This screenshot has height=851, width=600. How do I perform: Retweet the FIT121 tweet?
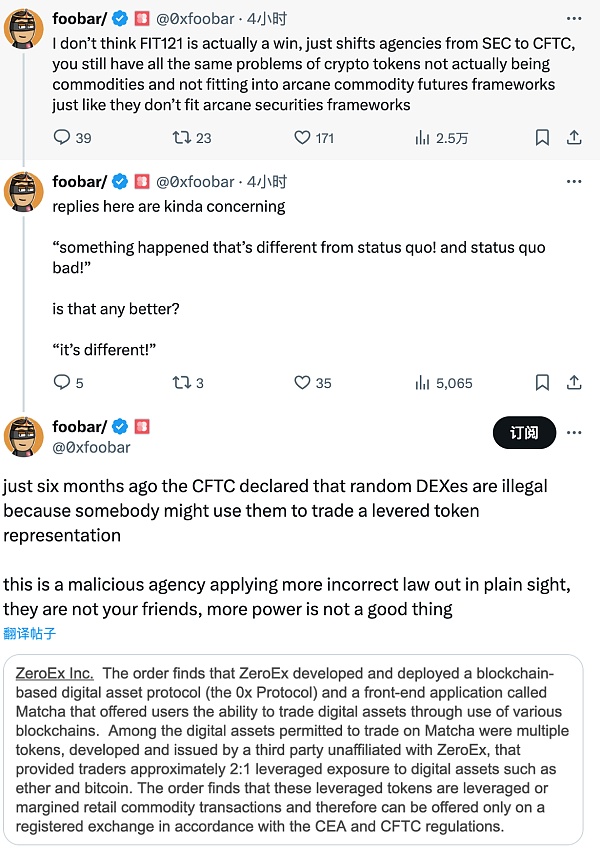(x=182, y=138)
